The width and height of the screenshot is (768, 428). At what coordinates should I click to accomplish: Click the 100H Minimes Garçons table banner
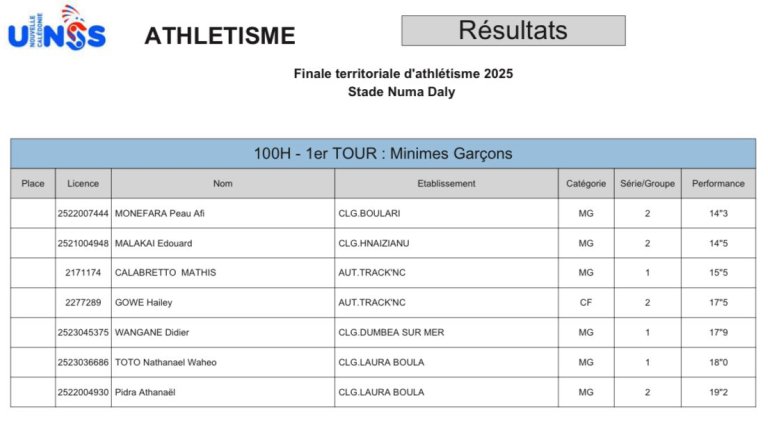(383, 154)
